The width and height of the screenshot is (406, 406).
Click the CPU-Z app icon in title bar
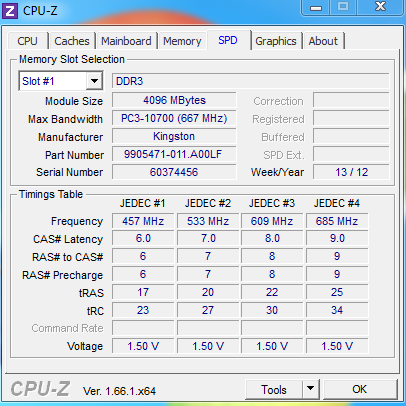10,11
